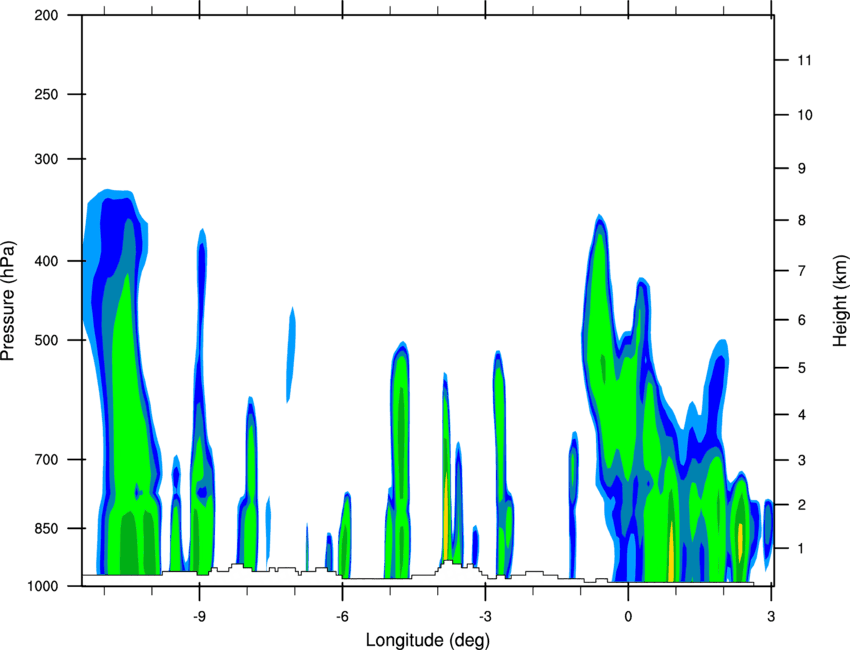
Task: Pick the 6 km height label
Action: coord(802,320)
